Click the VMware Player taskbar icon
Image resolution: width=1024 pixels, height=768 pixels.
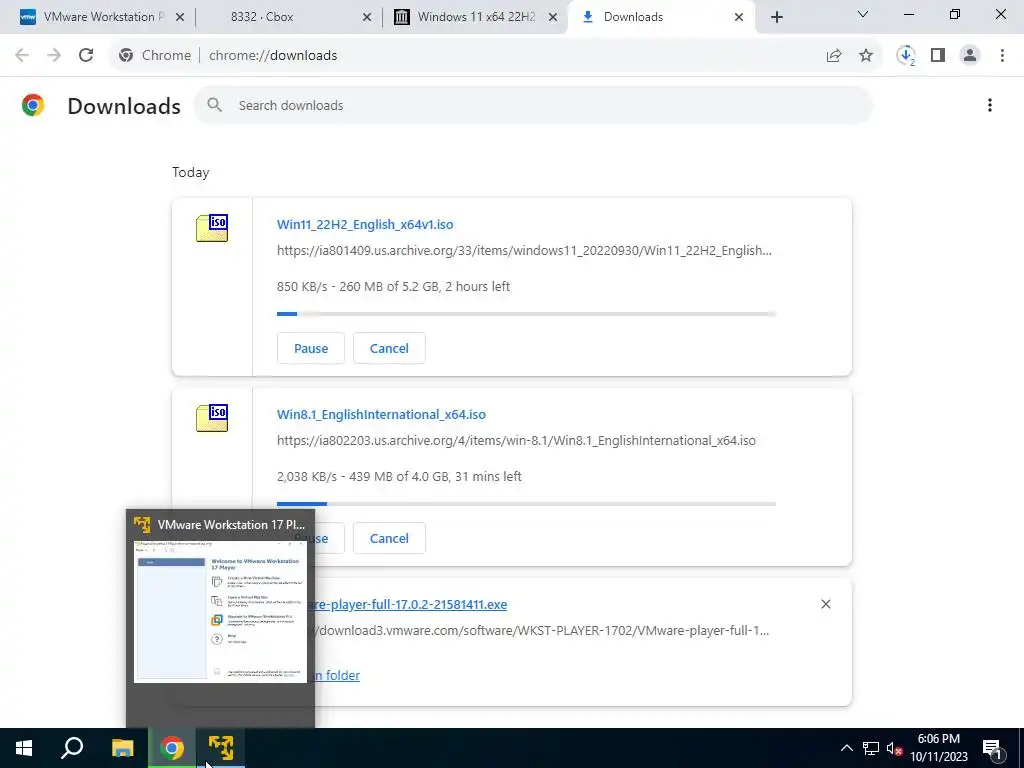point(221,748)
